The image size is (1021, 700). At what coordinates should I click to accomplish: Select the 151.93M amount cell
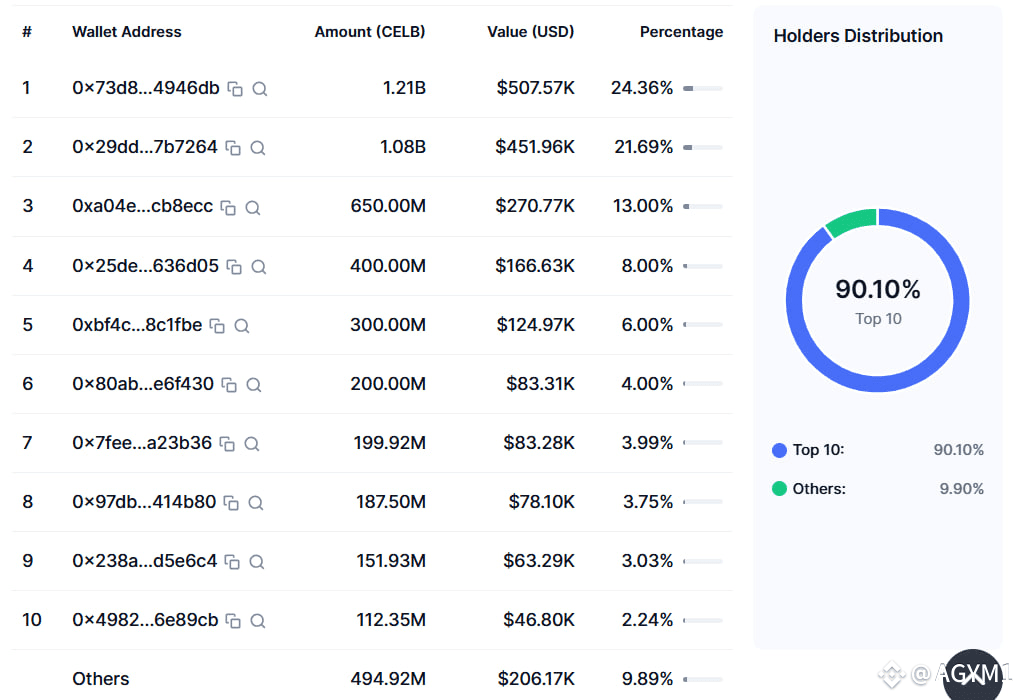[x=391, y=561]
